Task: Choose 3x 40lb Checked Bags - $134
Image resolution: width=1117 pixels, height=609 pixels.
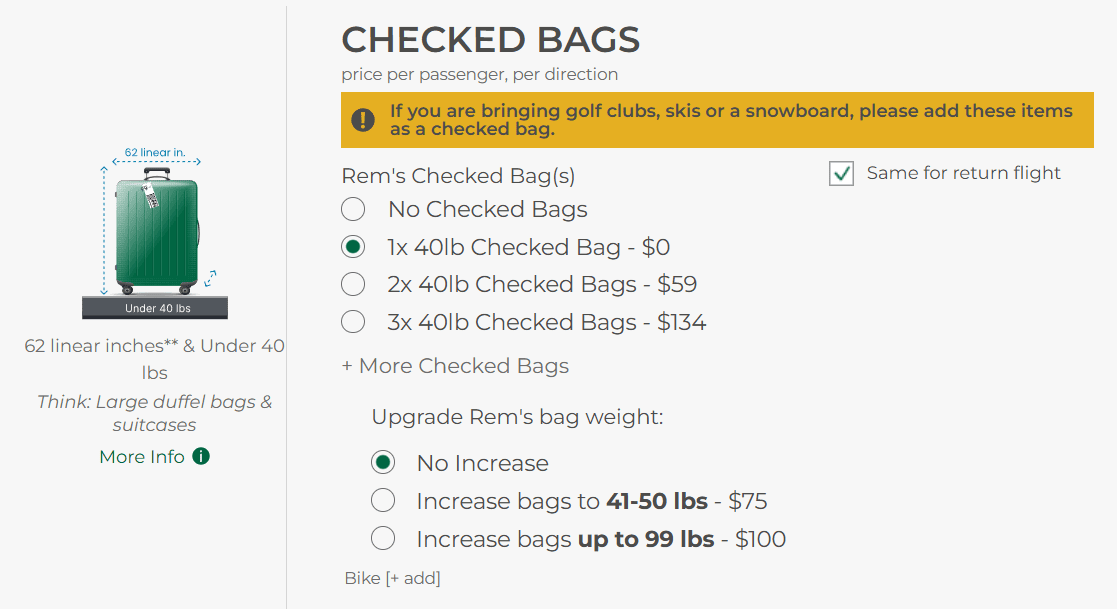Action: click(353, 322)
